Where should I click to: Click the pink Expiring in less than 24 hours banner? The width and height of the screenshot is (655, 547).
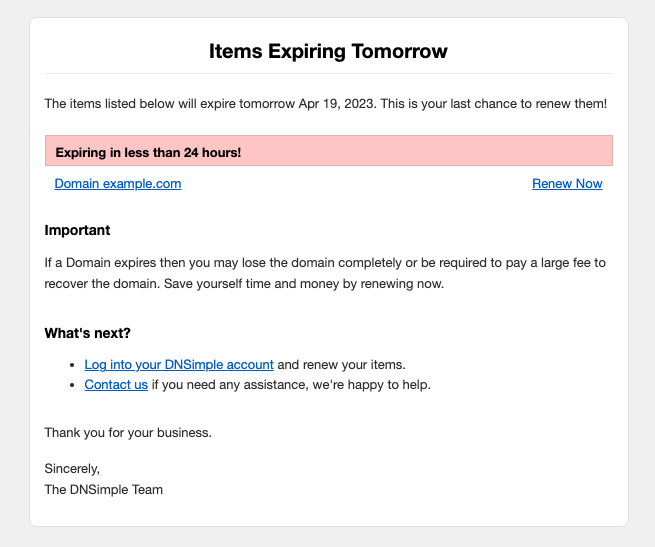328,152
